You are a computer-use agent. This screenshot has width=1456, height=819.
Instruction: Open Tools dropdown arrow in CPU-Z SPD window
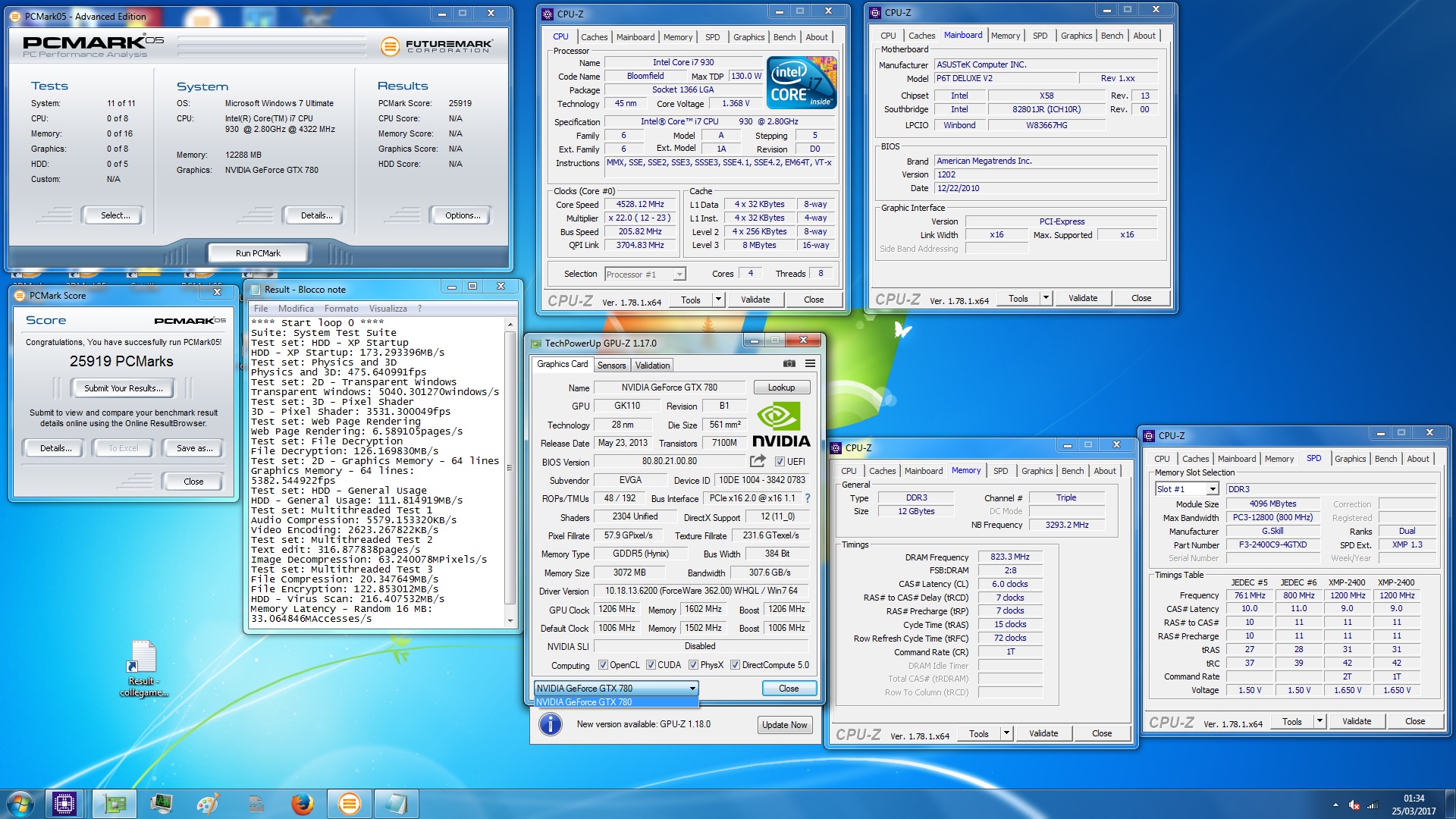[1319, 721]
